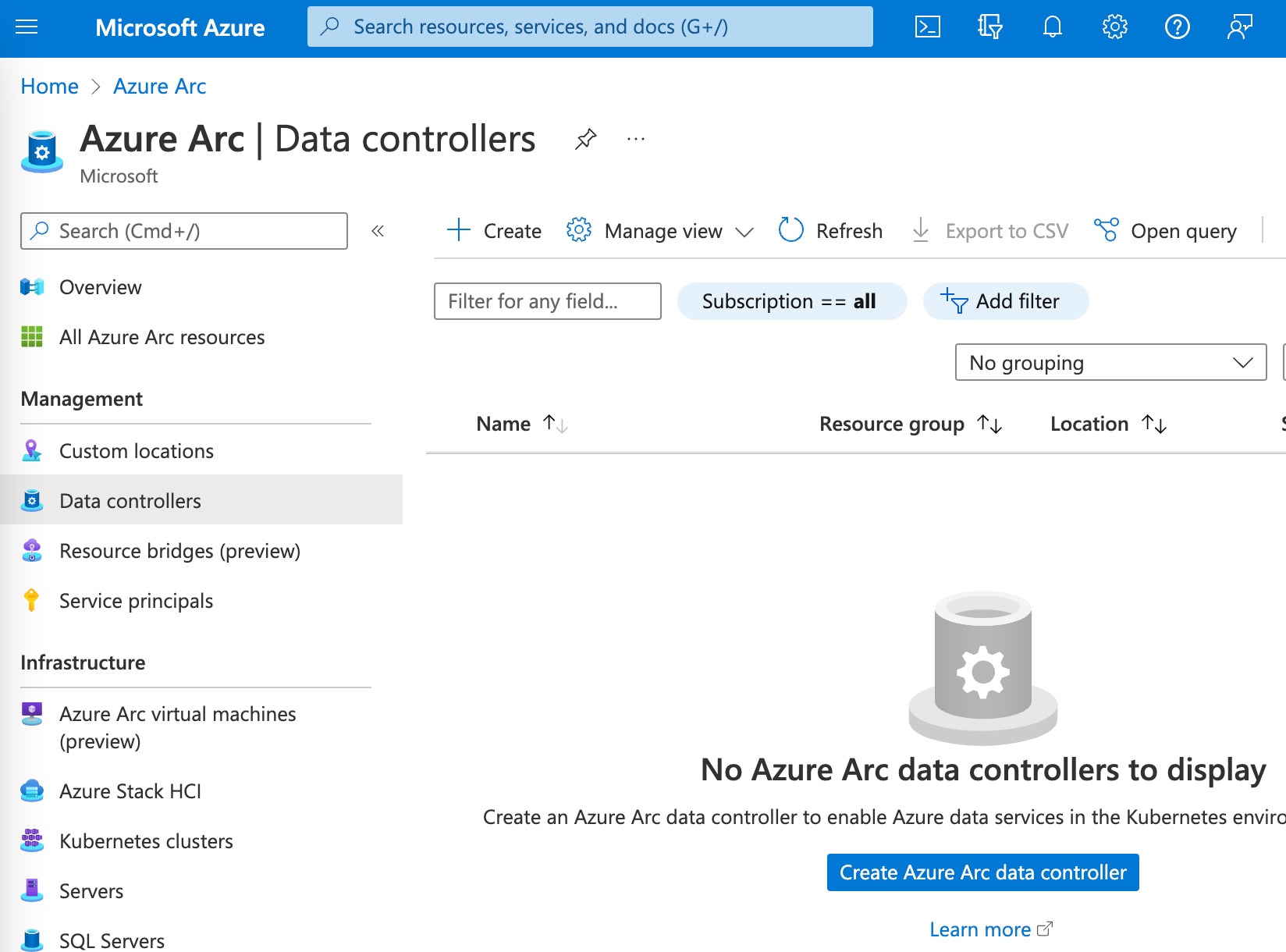Click Export to CSV toolbar label
The image size is (1286, 952).
pyautogui.click(x=1007, y=231)
